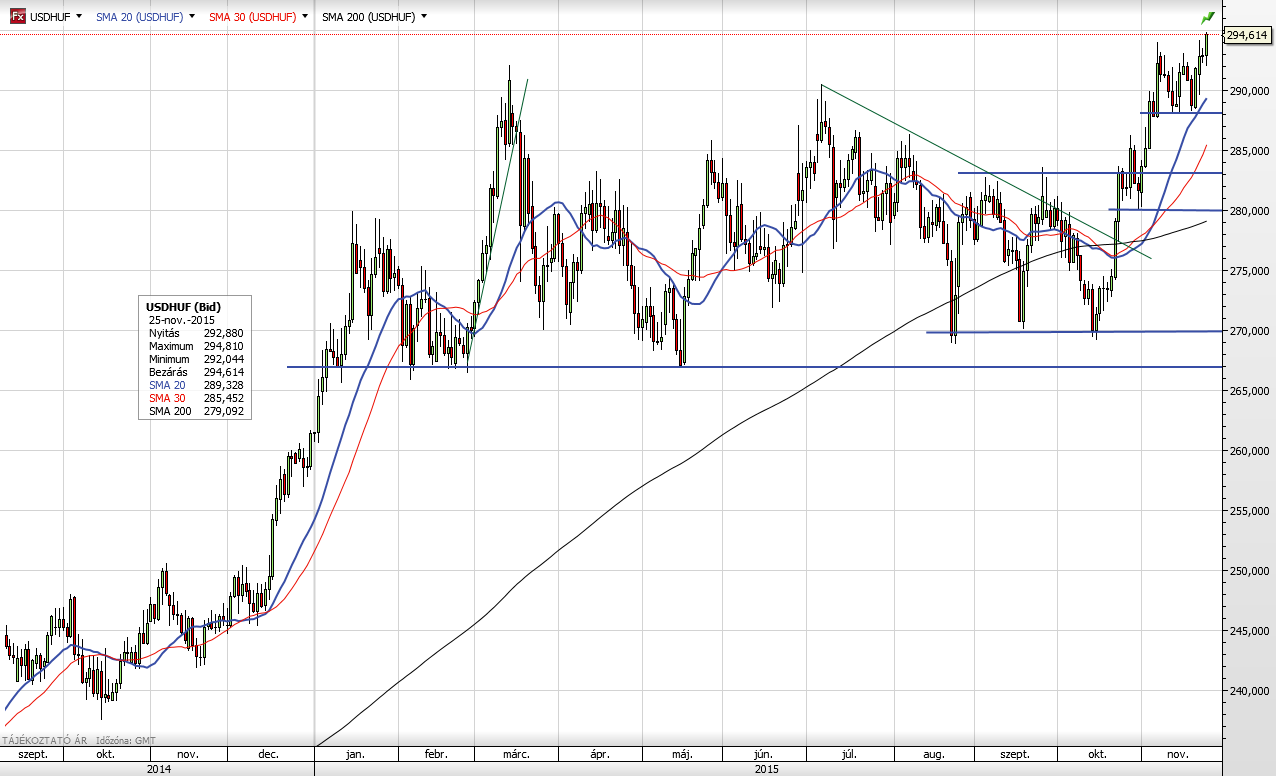
Task: Click the blue SMA 20 (USDHUF) label
Action: click(x=139, y=17)
